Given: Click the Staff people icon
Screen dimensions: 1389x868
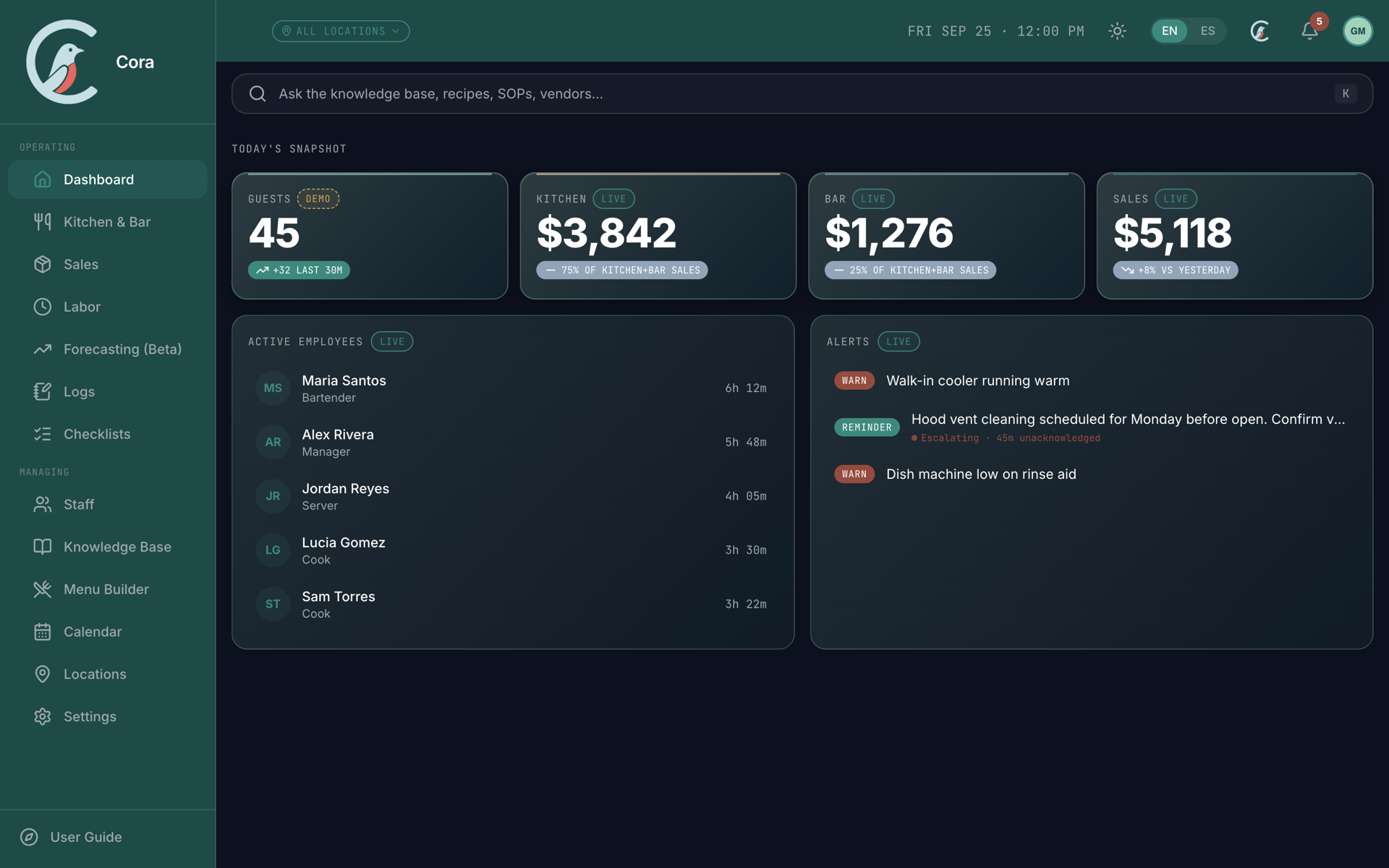Looking at the screenshot, I should [x=43, y=504].
